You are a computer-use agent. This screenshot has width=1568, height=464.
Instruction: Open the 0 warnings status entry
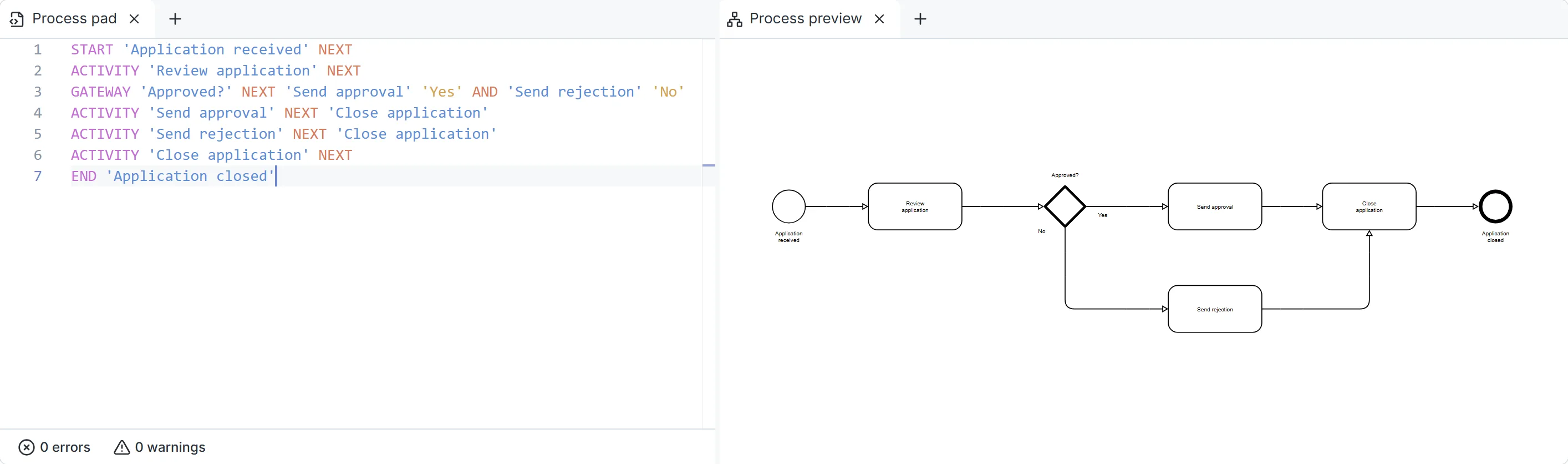tap(160, 447)
